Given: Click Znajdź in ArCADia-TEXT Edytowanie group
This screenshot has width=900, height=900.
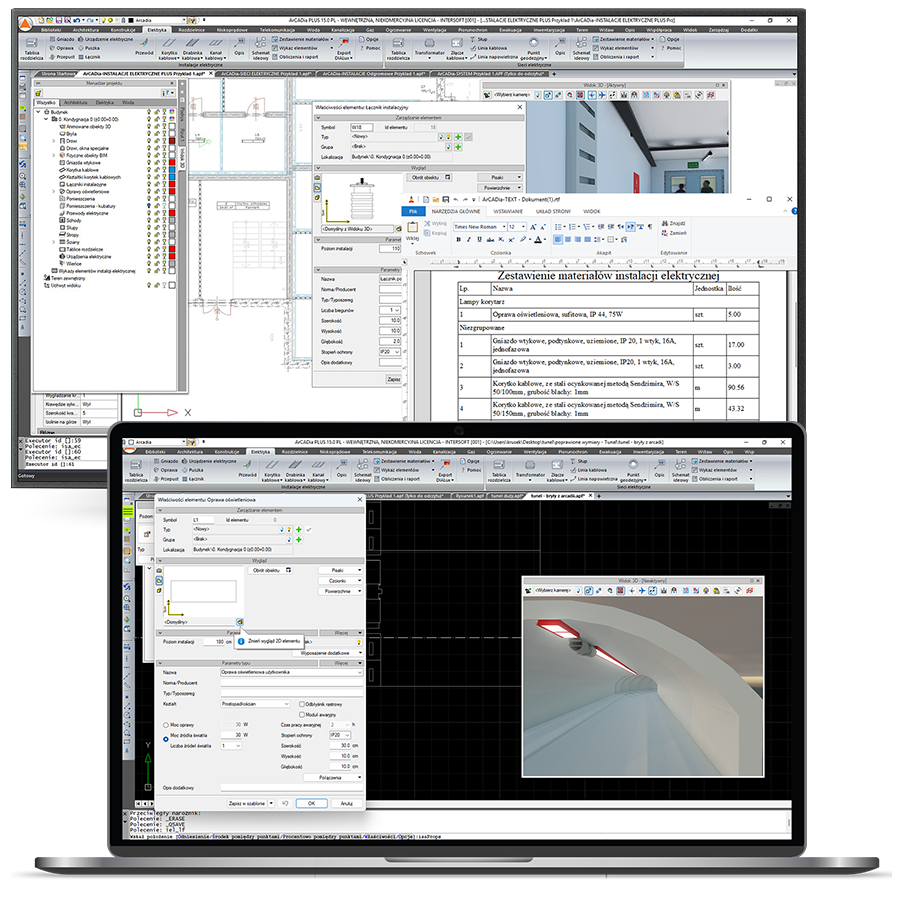Looking at the screenshot, I should (x=674, y=223).
